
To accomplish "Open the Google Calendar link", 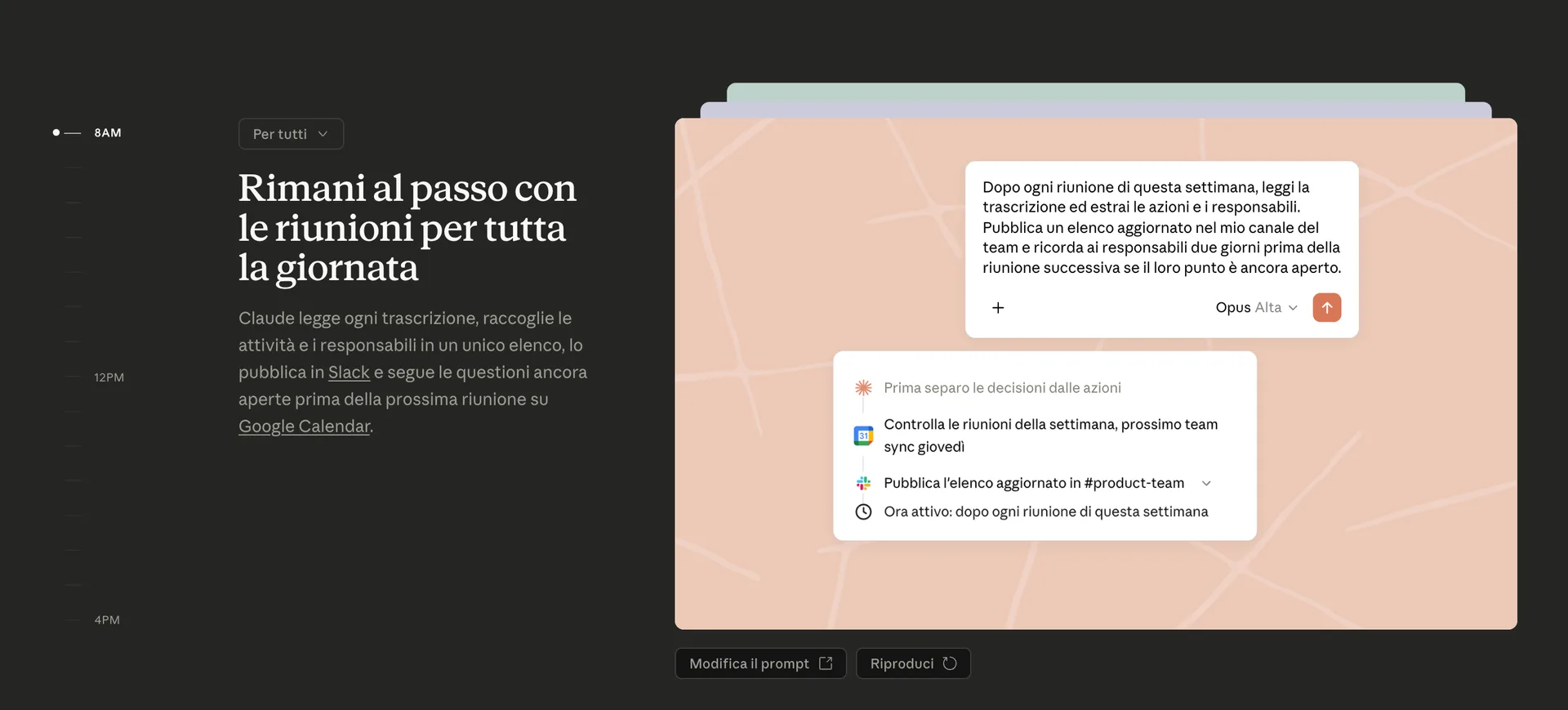I will [x=304, y=426].
